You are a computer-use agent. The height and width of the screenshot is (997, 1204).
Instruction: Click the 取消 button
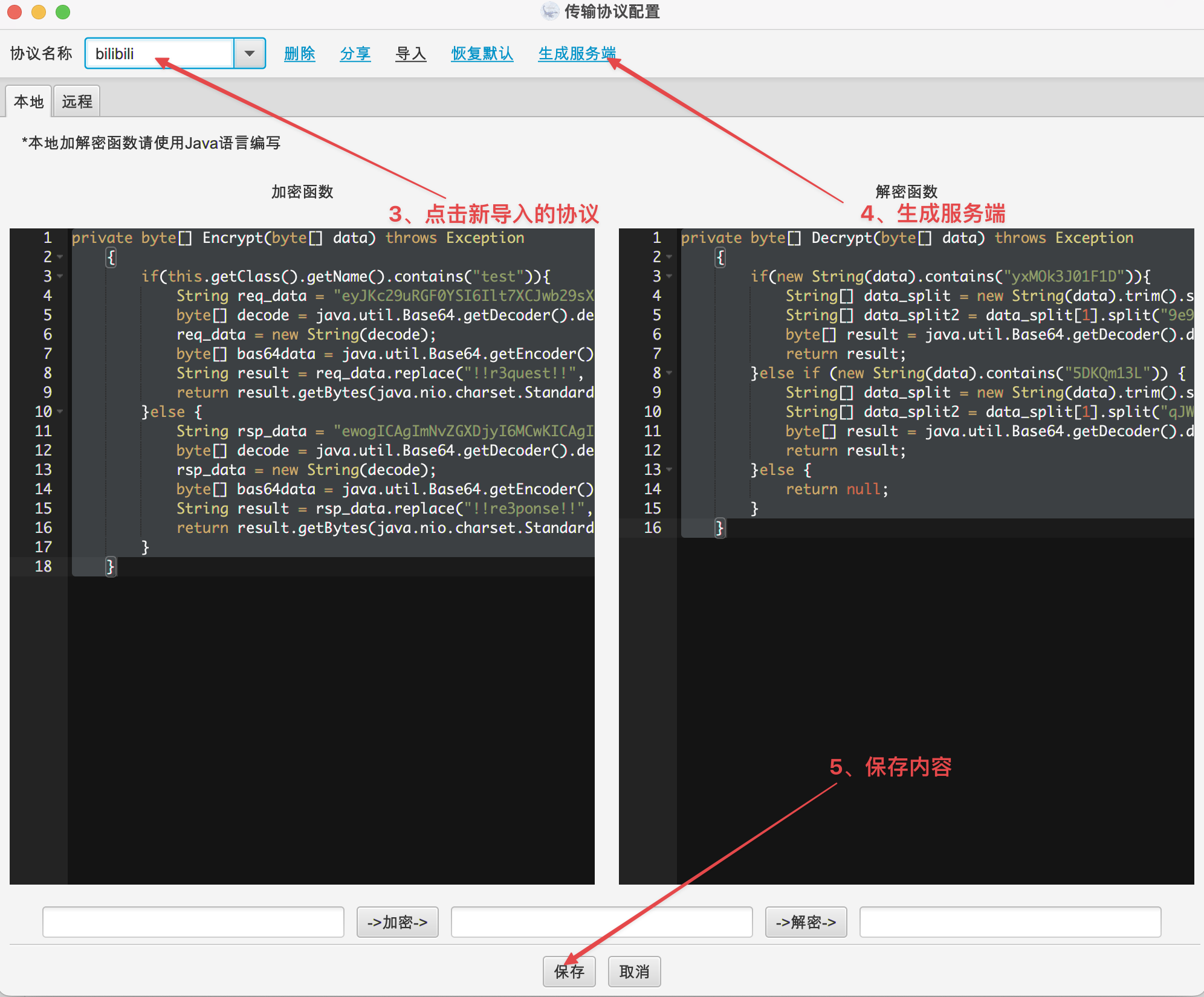pyautogui.click(x=634, y=972)
